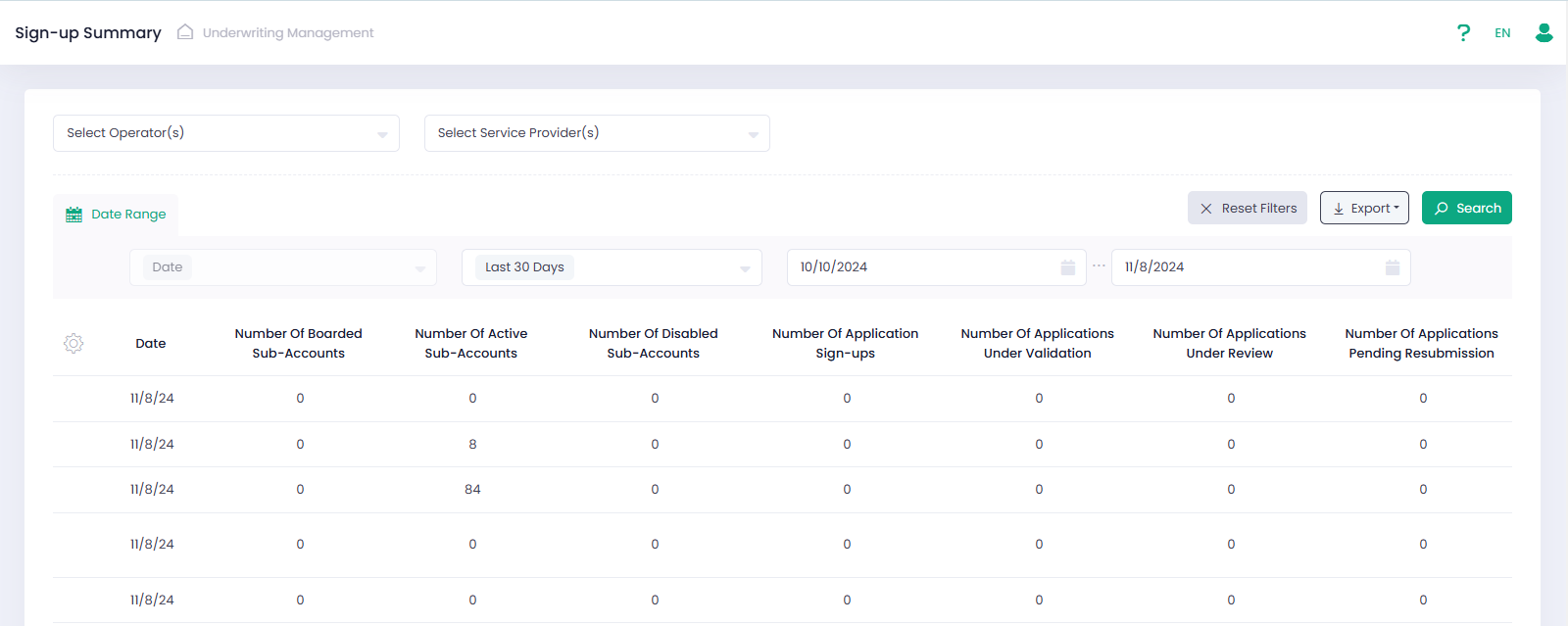Click the Reset Filters button
The height and width of the screenshot is (626, 1568).
point(1247,208)
